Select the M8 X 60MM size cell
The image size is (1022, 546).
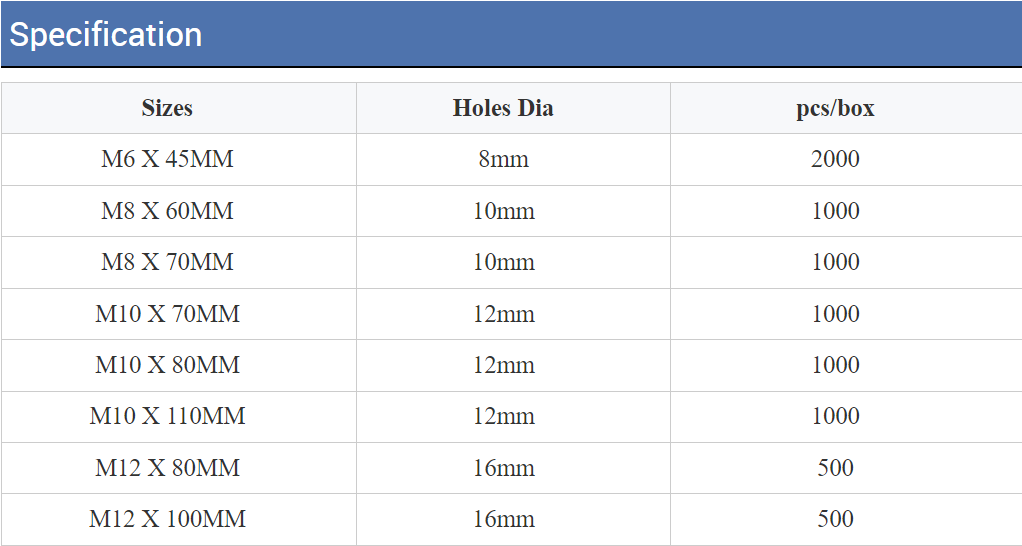[167, 211]
